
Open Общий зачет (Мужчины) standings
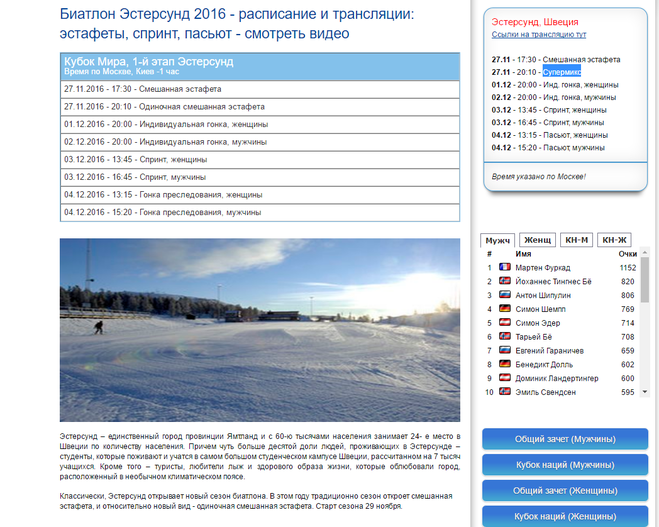coord(564,439)
